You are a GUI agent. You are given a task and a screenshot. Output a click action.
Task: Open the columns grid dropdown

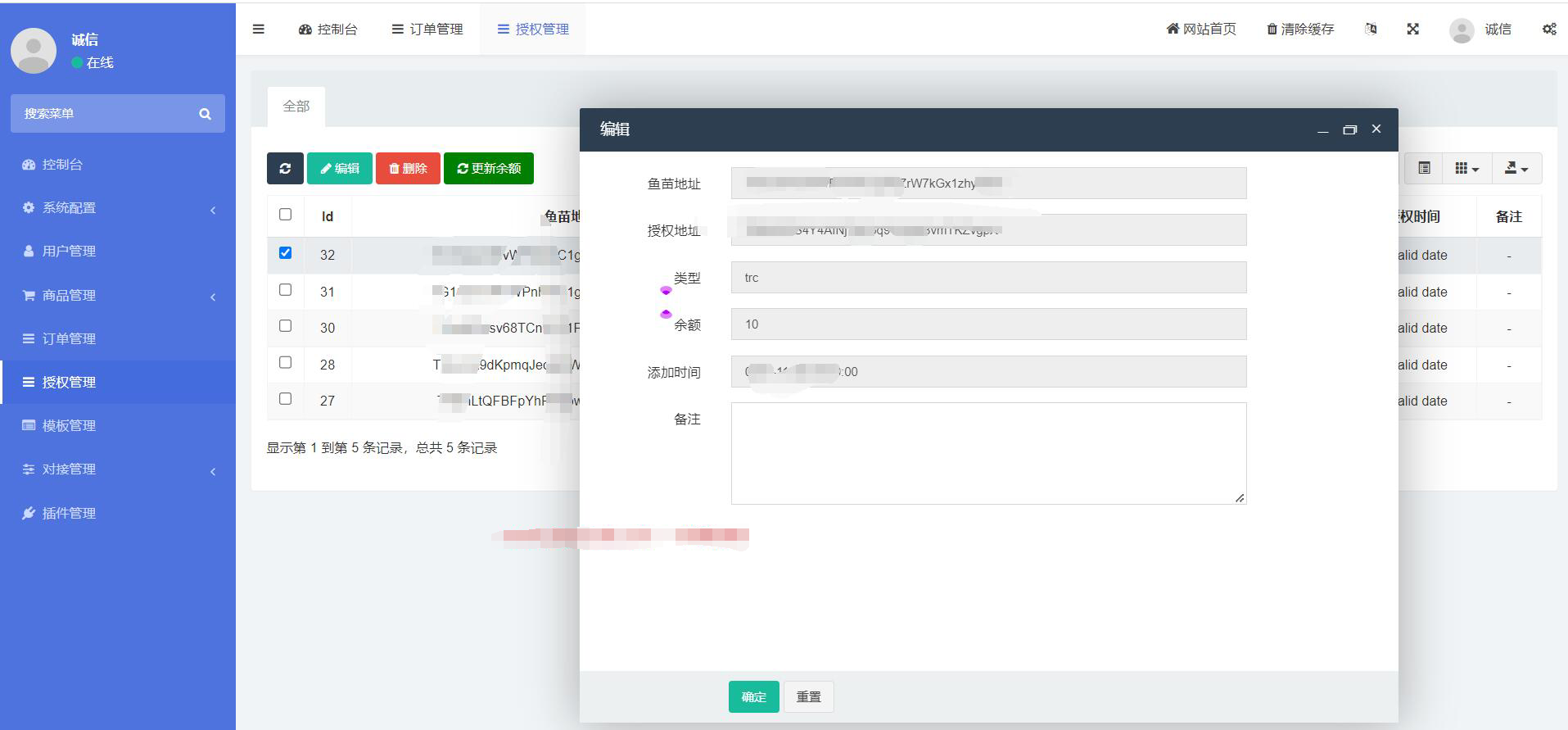pyautogui.click(x=1466, y=168)
